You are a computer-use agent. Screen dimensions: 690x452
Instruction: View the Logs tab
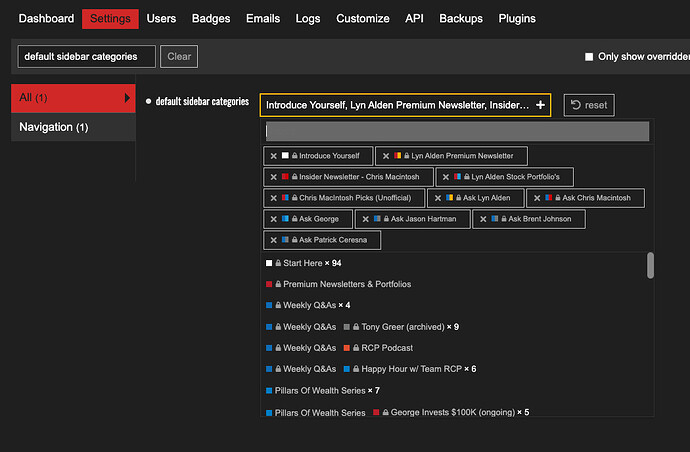pyautogui.click(x=308, y=18)
